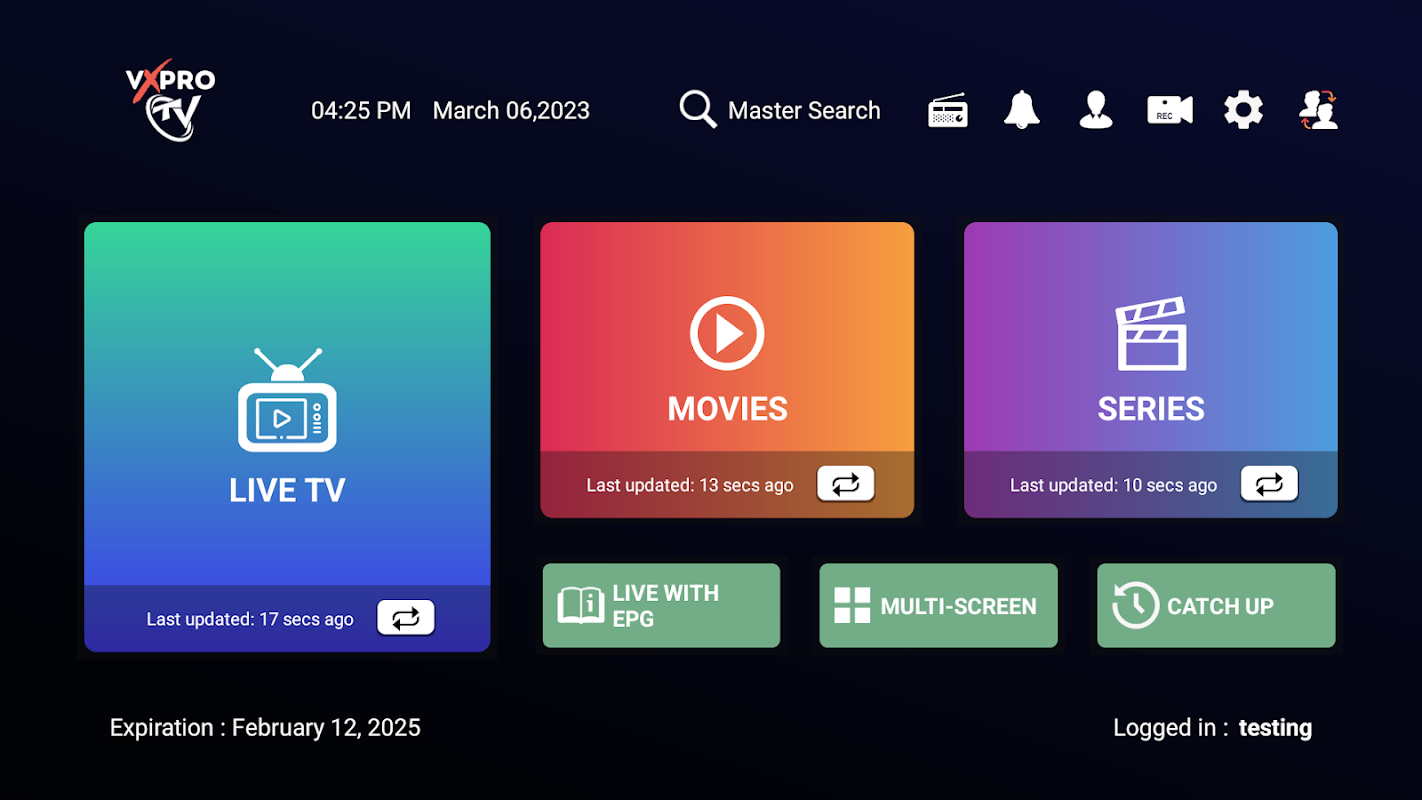Image resolution: width=1422 pixels, height=800 pixels.
Task: Click the Expiration February 12, 2025 text
Action: 265,728
